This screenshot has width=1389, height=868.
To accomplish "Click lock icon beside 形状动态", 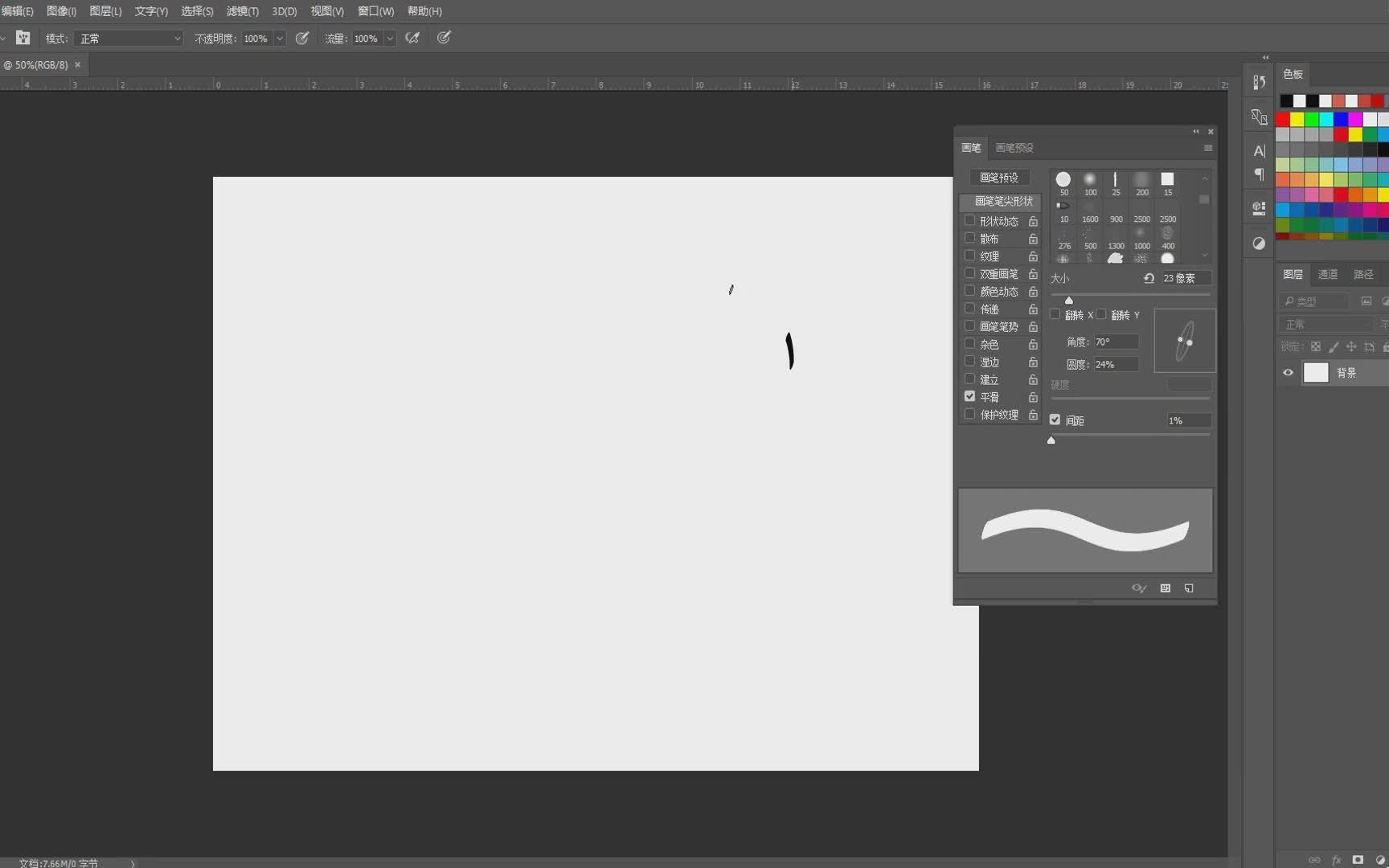I will tap(1033, 221).
